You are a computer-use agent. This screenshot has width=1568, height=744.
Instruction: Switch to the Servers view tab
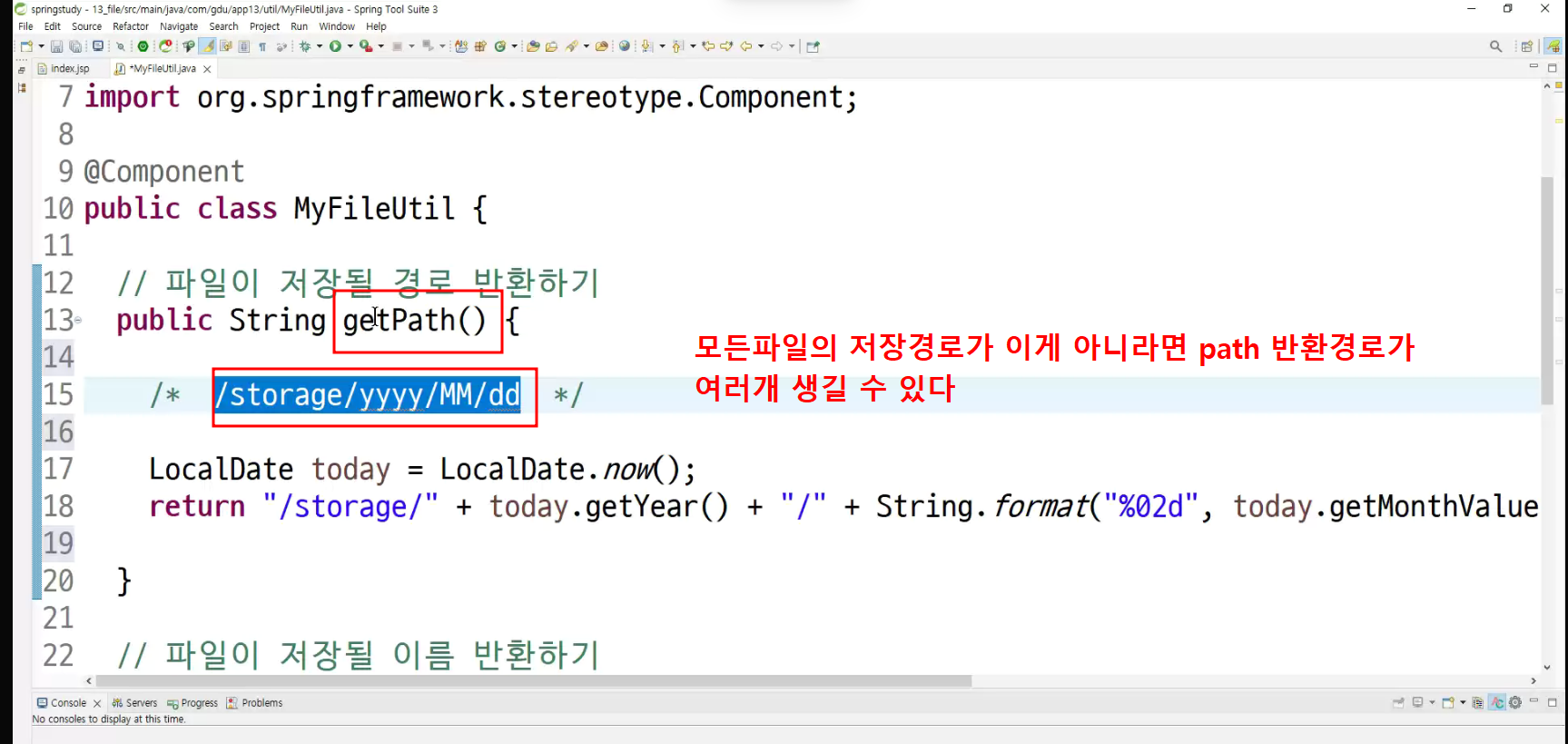pos(134,703)
